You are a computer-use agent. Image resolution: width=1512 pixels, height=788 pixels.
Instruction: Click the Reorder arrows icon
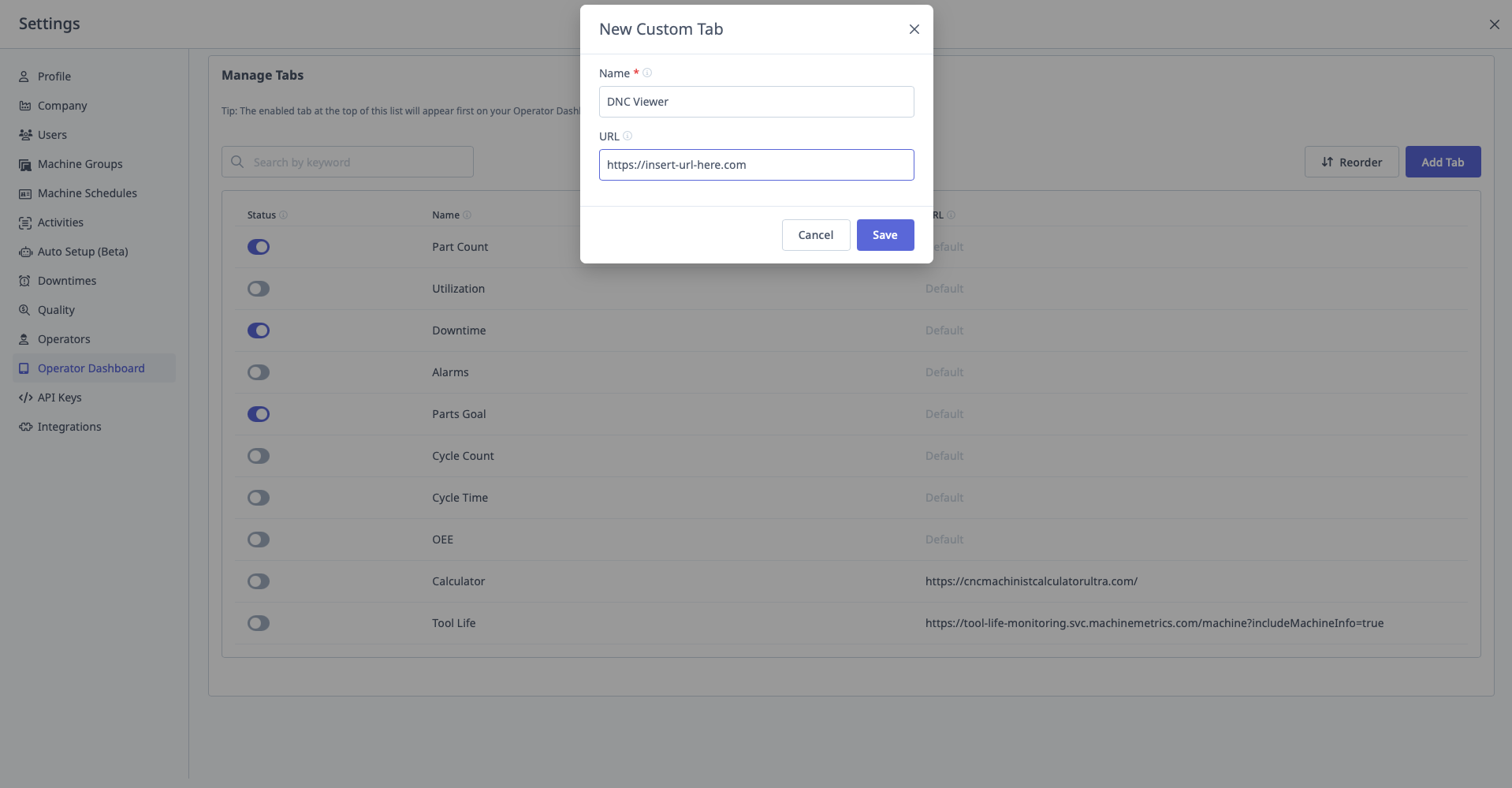point(1325,162)
